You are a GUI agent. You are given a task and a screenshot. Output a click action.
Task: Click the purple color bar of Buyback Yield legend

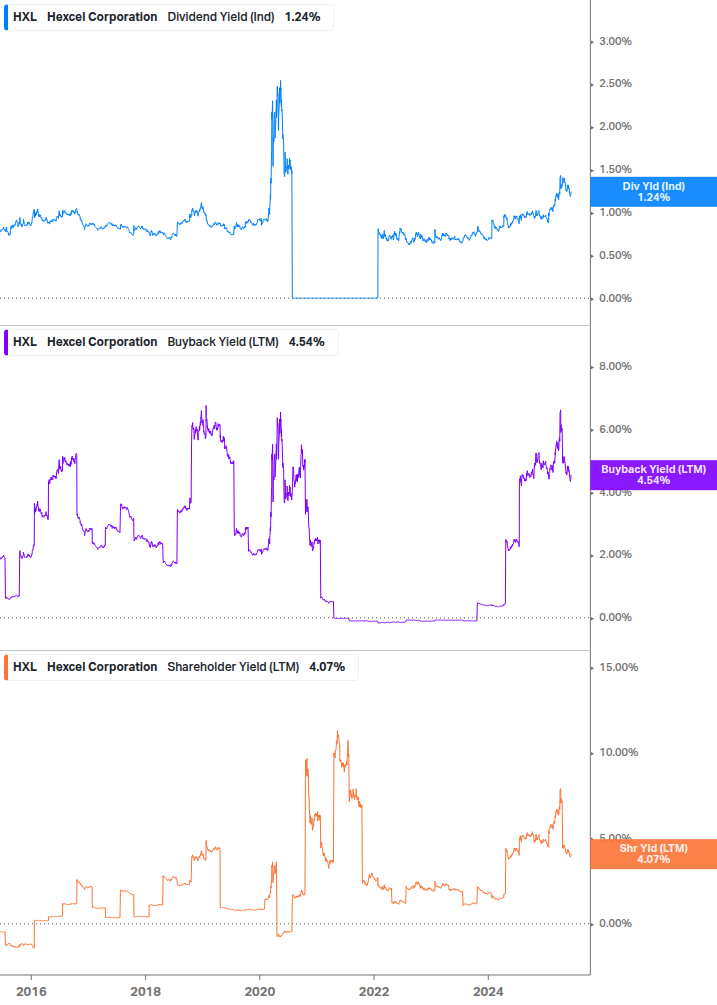point(6,342)
